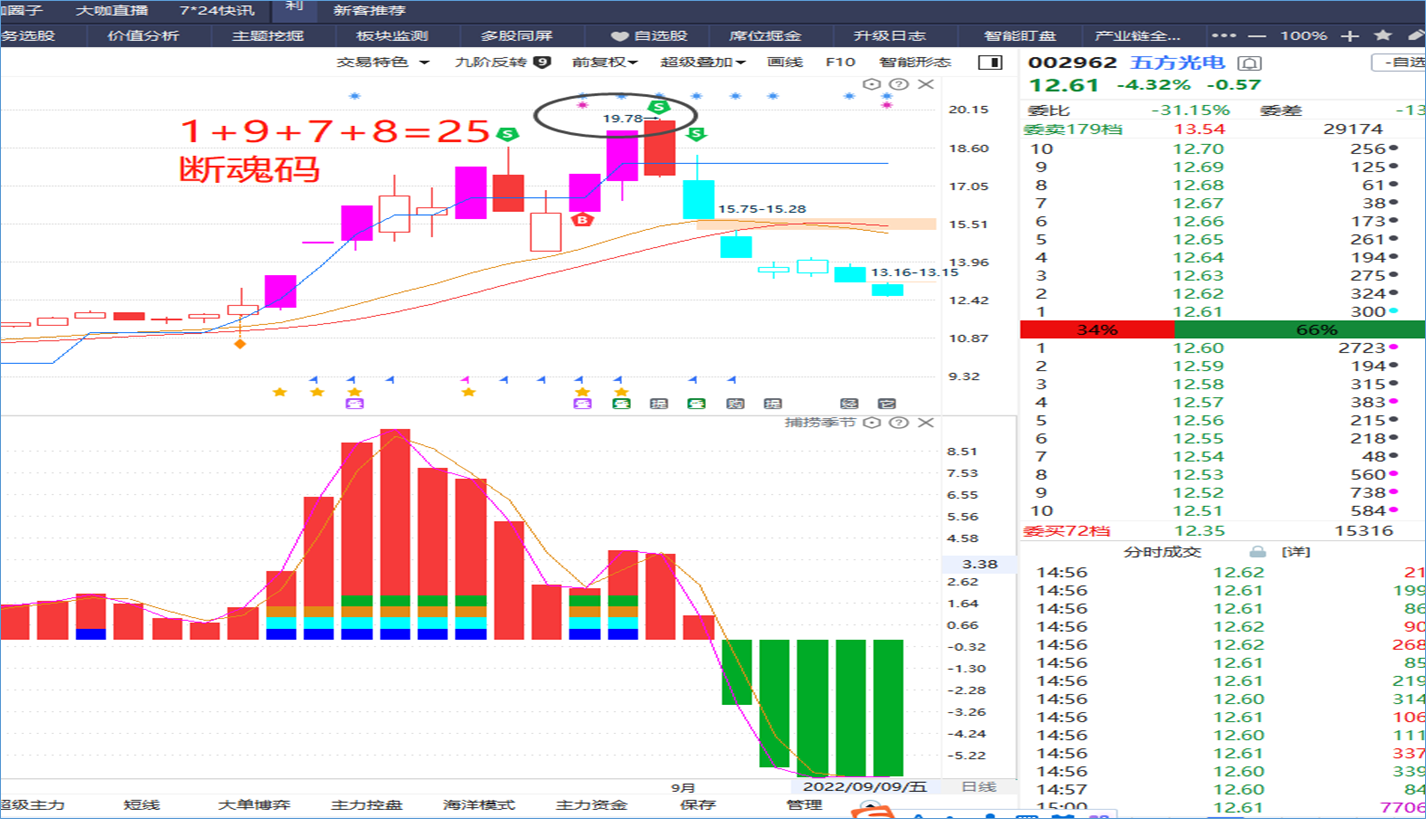Open the three-dots more menu in toolbar

(1225, 36)
